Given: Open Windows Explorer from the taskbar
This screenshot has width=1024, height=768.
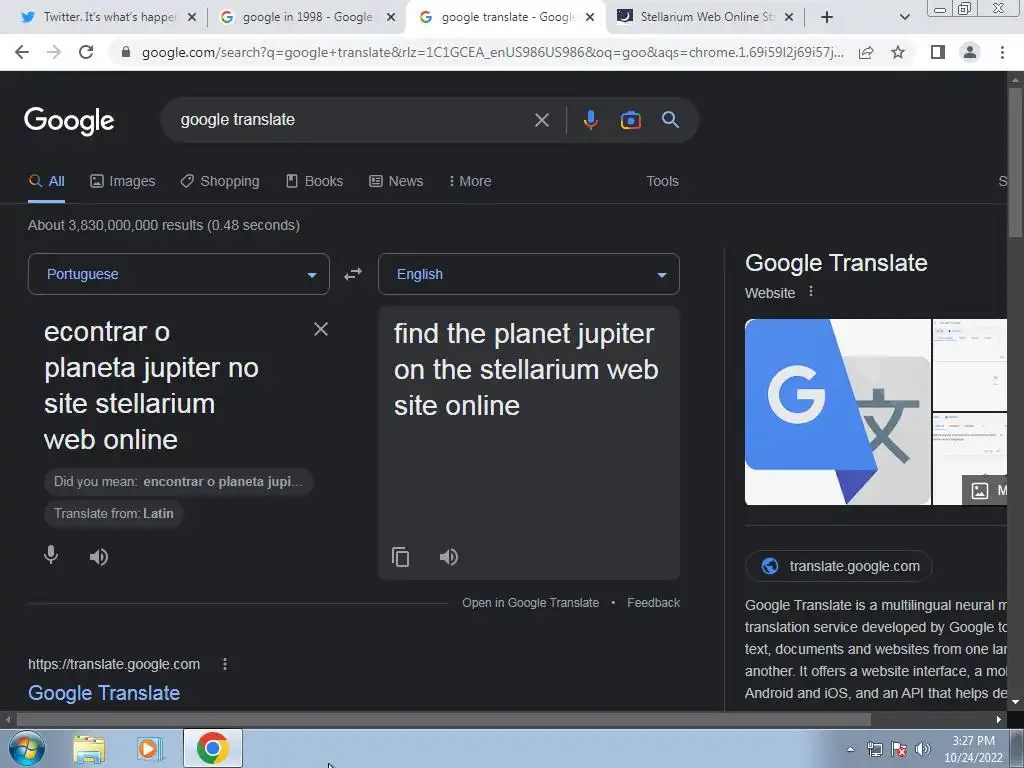Looking at the screenshot, I should (x=89, y=749).
